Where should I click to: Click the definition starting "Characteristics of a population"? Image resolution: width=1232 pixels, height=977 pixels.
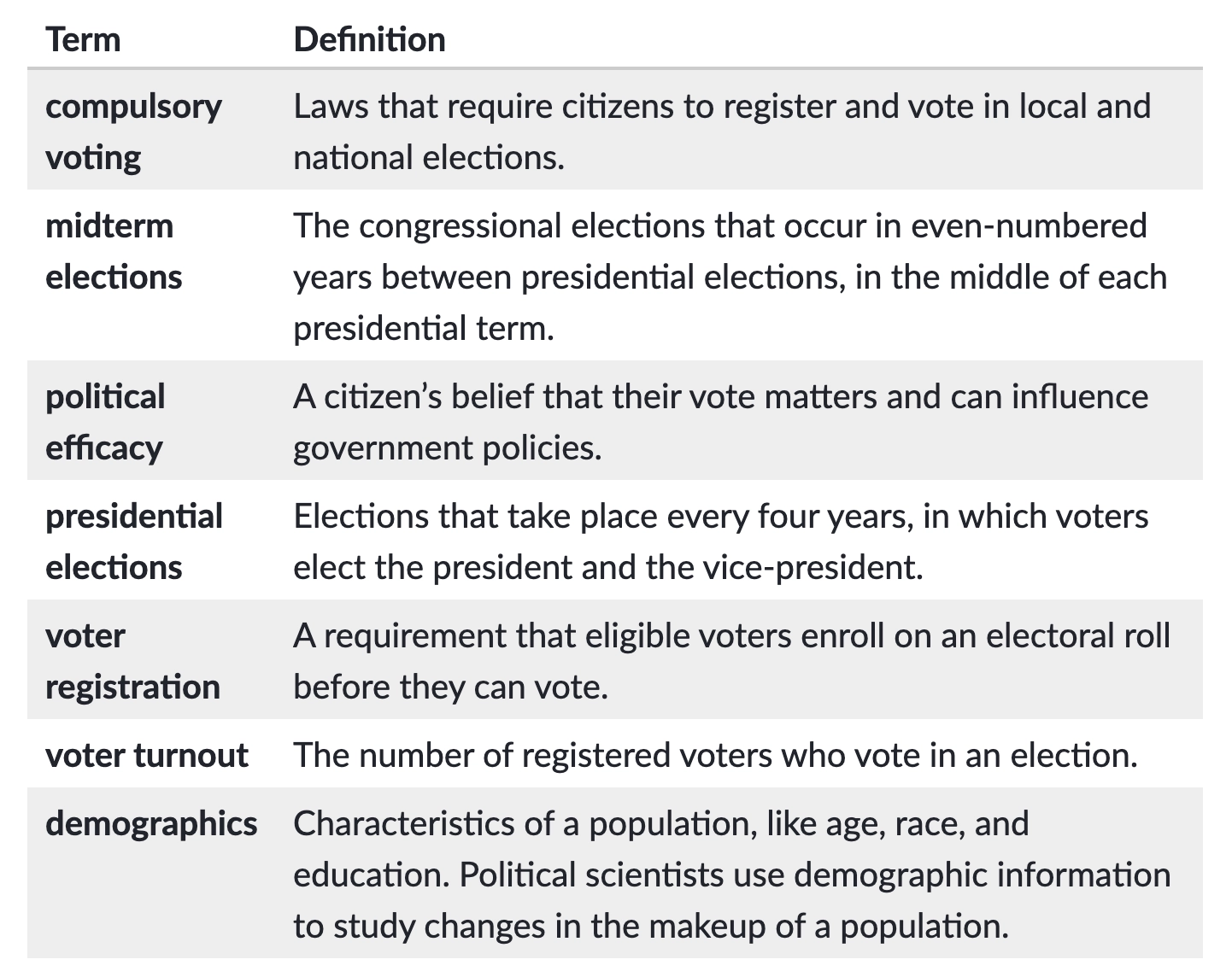pyautogui.click(x=730, y=875)
